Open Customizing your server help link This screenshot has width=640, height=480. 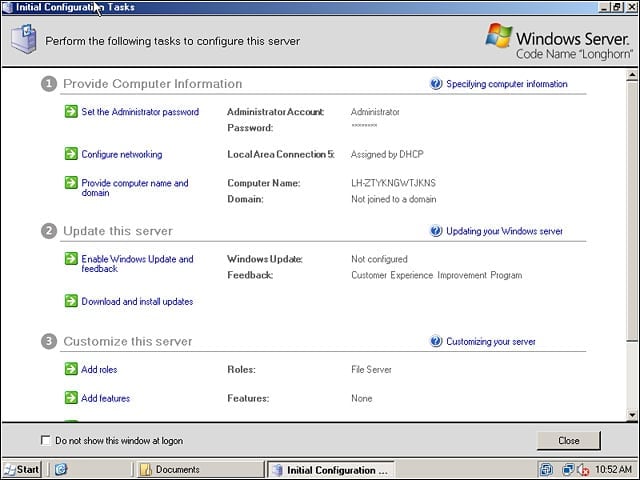tap(491, 341)
